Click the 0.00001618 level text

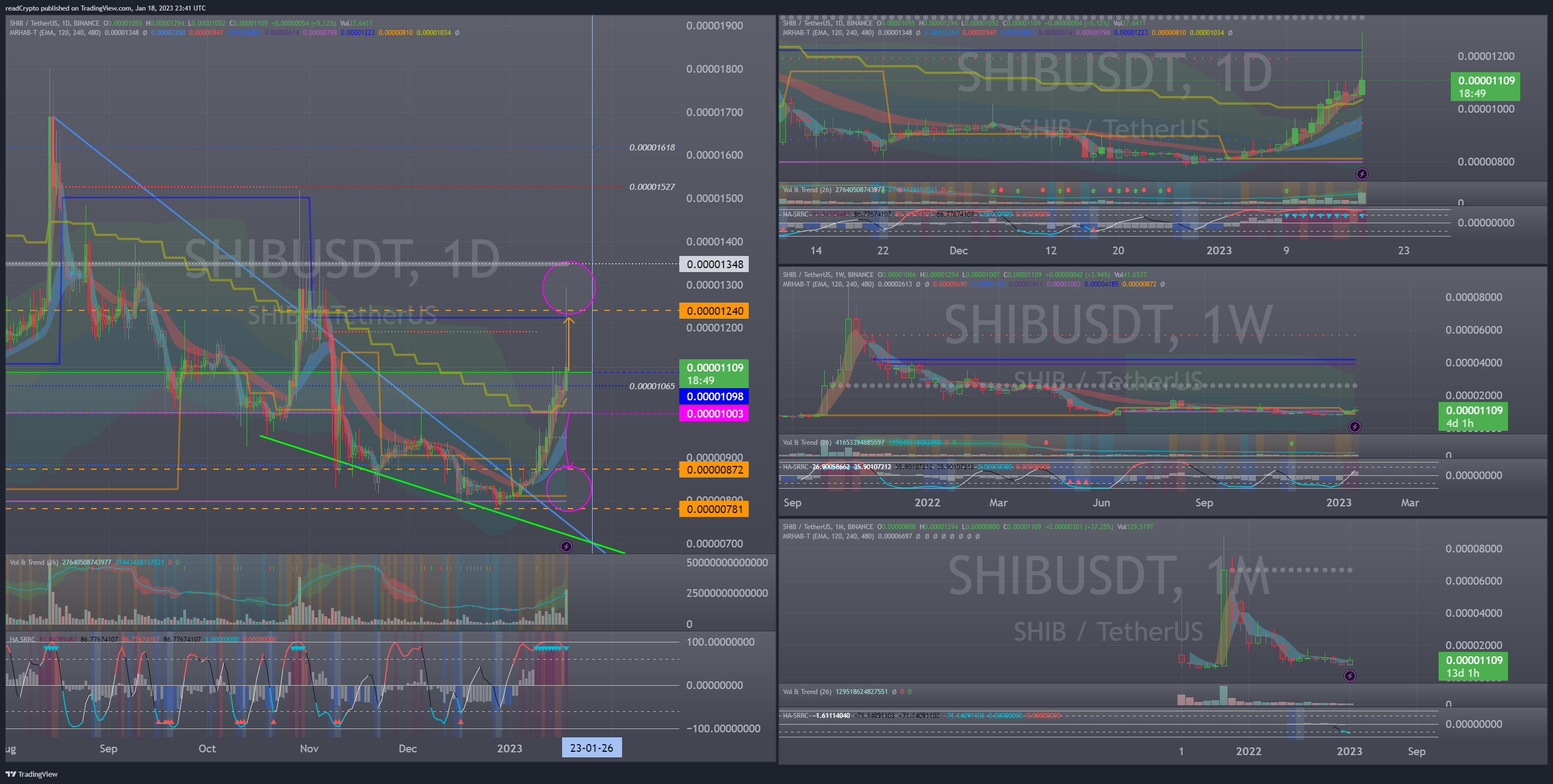(652, 148)
